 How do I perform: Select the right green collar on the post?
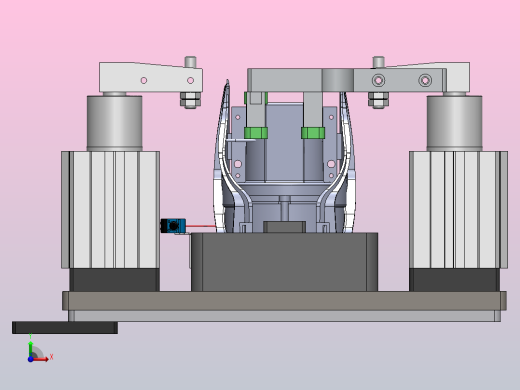click(x=313, y=133)
